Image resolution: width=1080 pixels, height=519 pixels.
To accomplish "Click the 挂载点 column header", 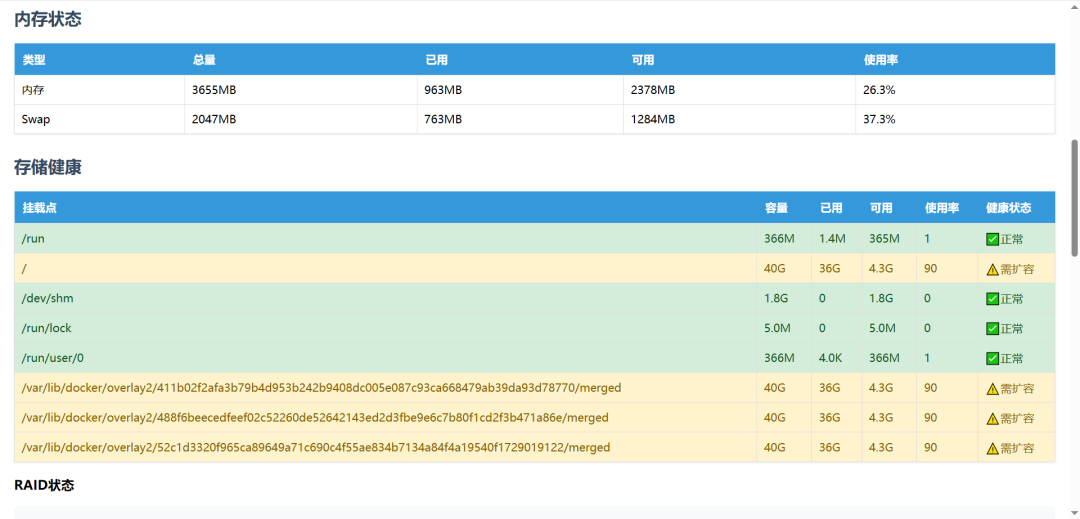I will [40, 208].
